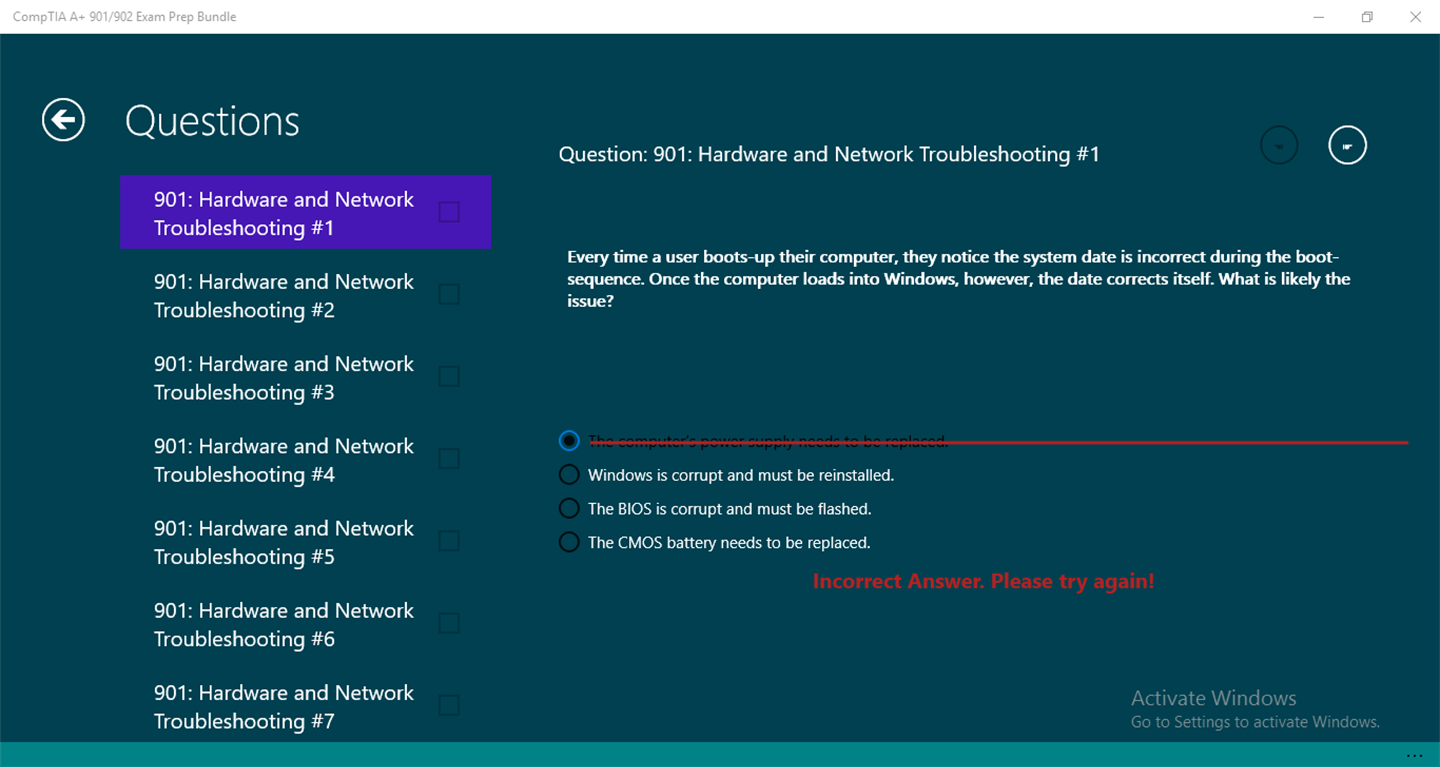Open Hardware and Network Troubleshooting #1 item
Image resolution: width=1440 pixels, height=767 pixels.
[x=305, y=212]
